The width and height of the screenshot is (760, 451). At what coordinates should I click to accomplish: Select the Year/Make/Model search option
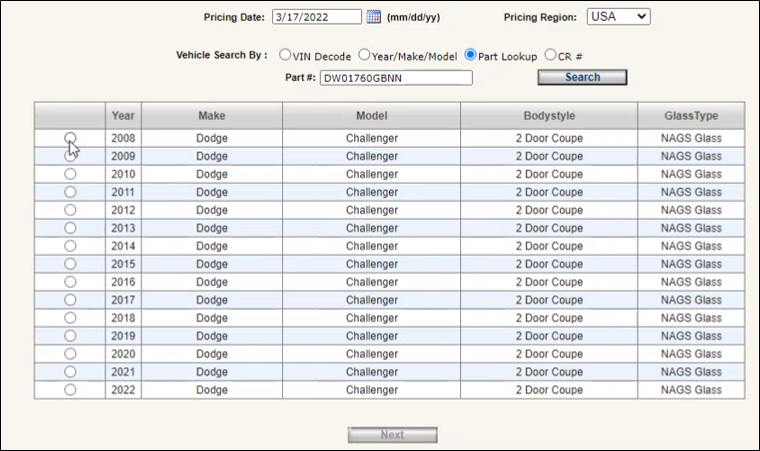(x=364, y=55)
